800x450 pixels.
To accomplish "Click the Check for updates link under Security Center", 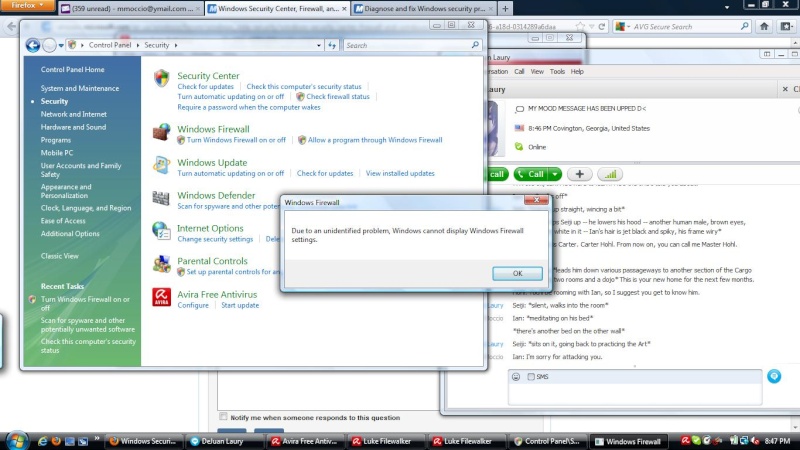I will point(206,86).
